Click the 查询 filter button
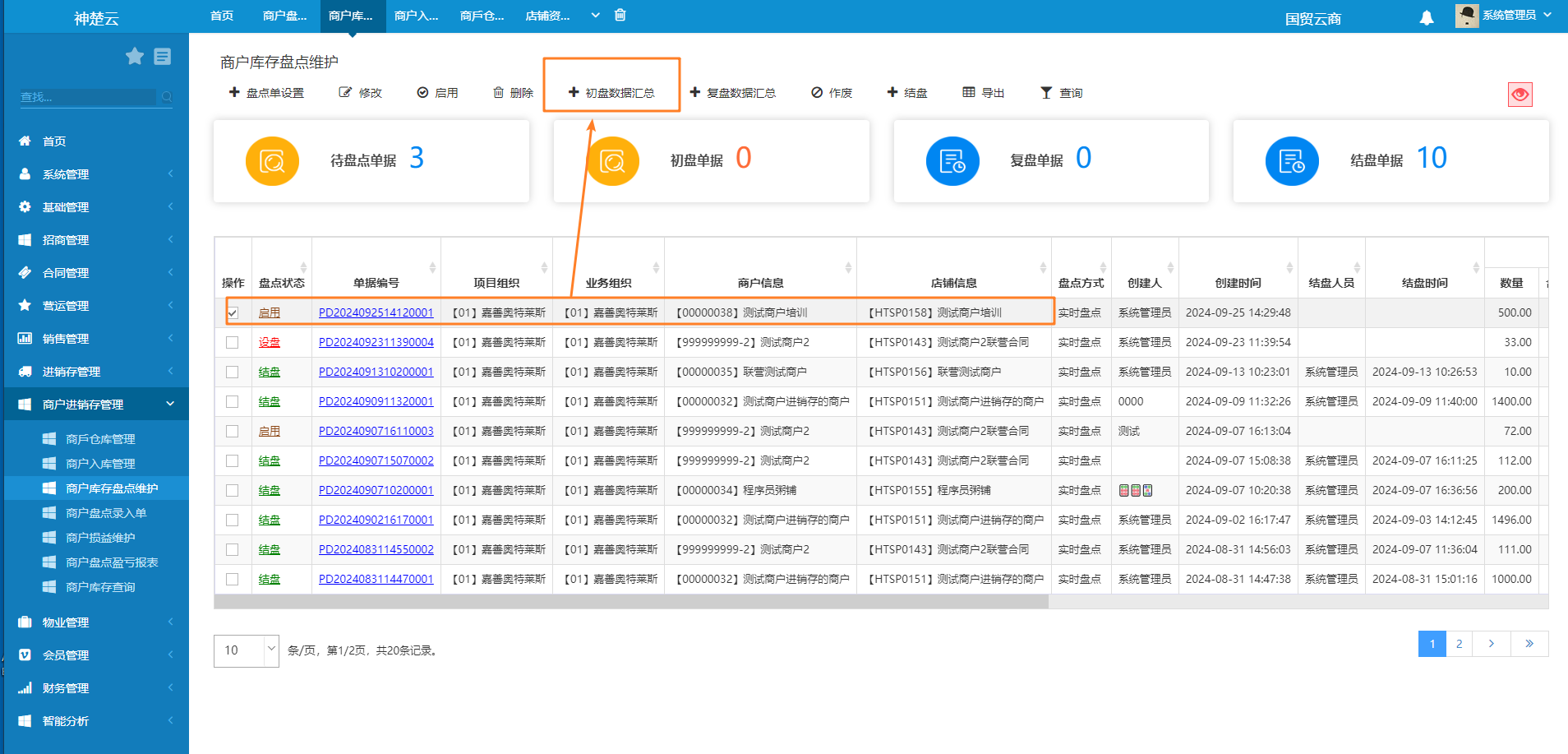Viewport: 1568px width, 754px height. pos(1061,93)
